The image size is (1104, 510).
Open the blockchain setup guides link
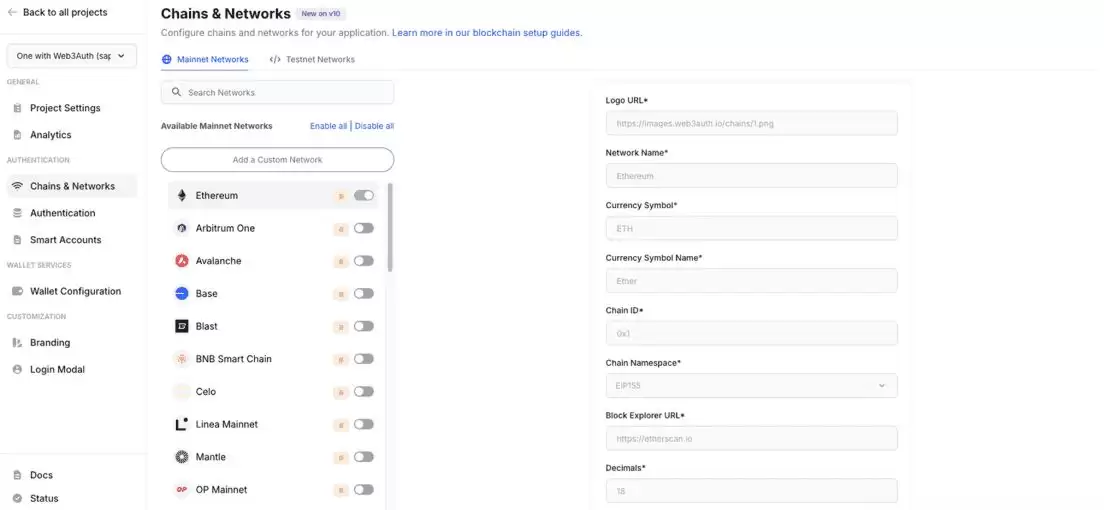(x=487, y=32)
